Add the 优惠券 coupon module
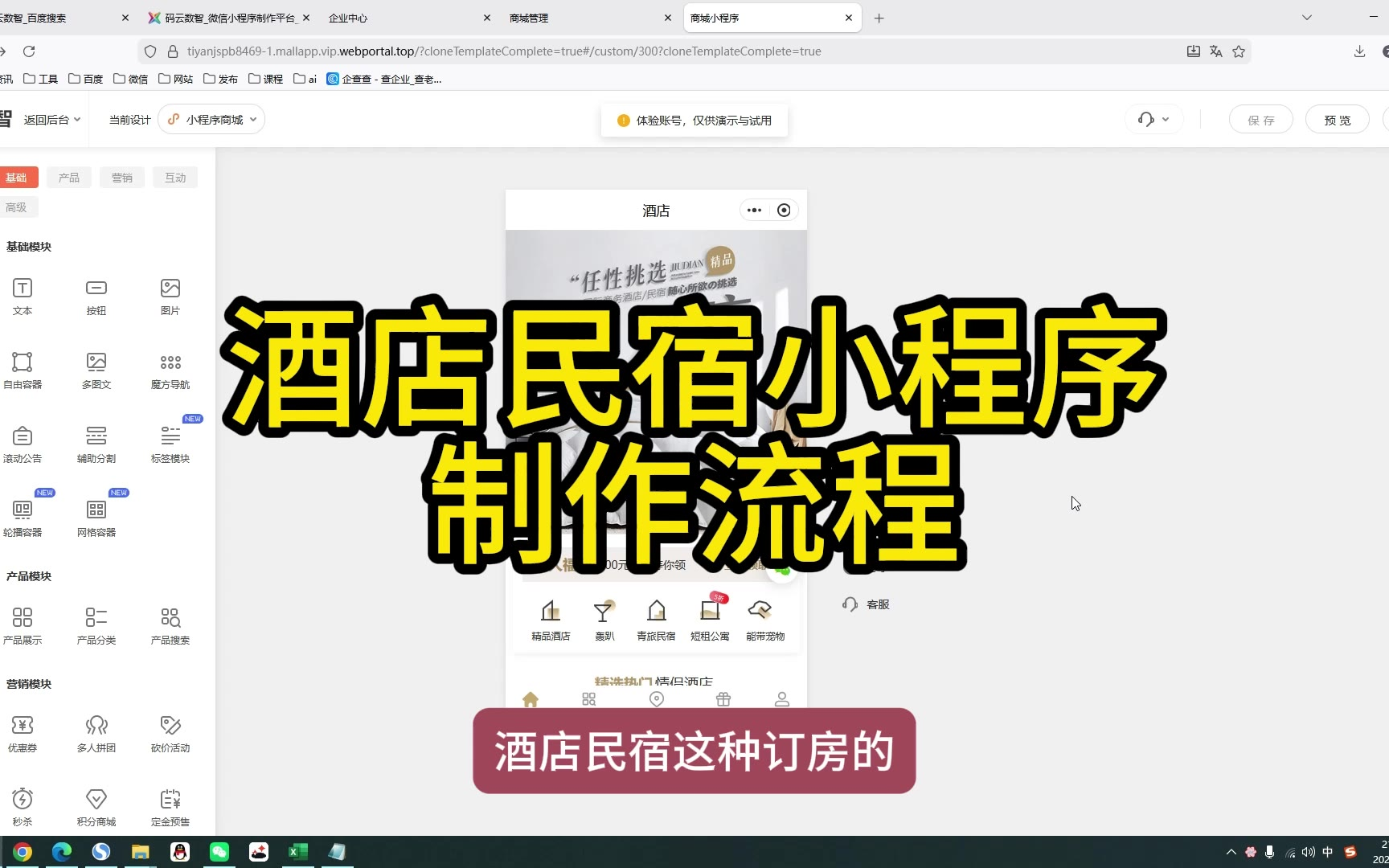1389x868 pixels. 23,734
